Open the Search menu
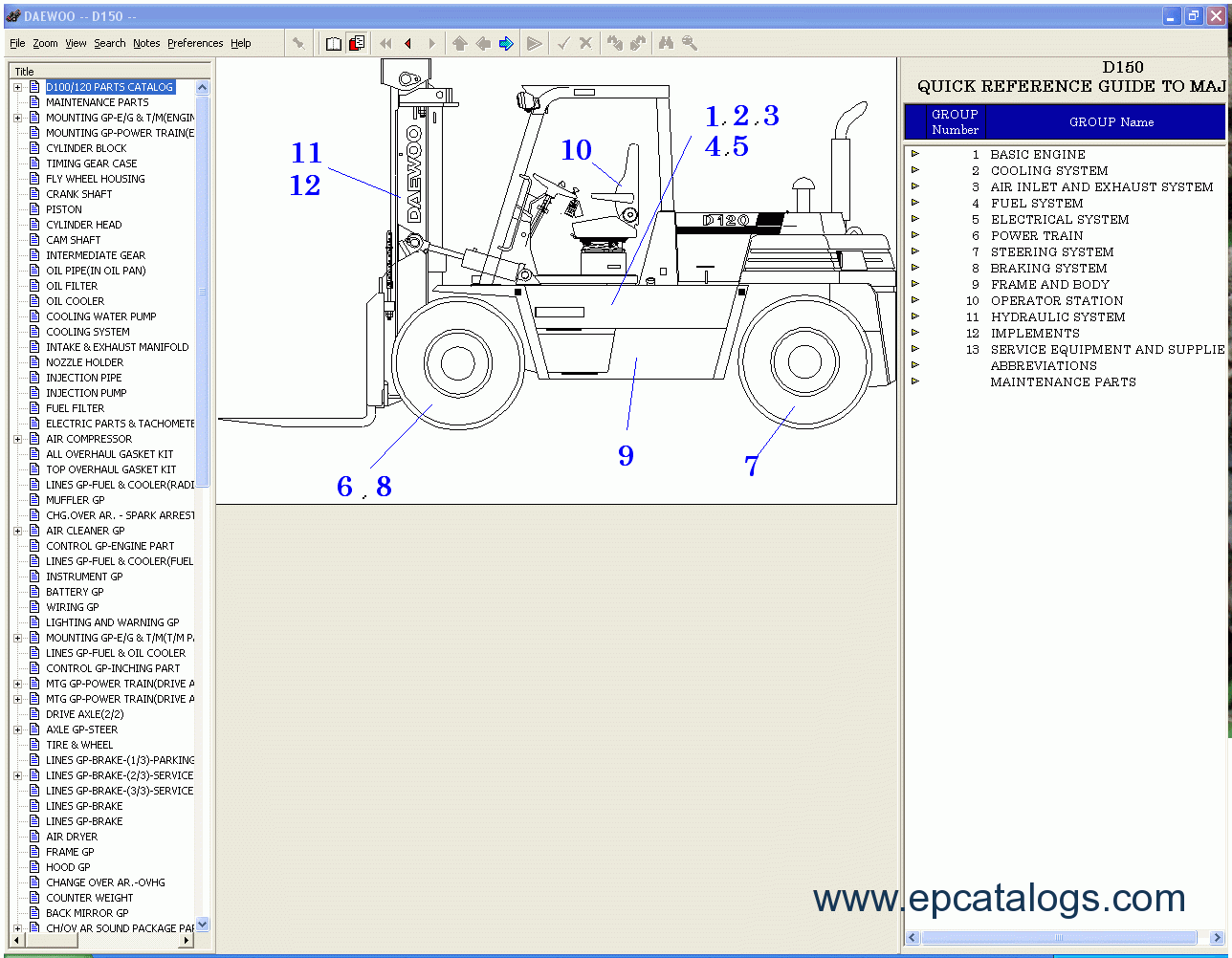Viewport: 1232px width, 958px height. coord(110,43)
